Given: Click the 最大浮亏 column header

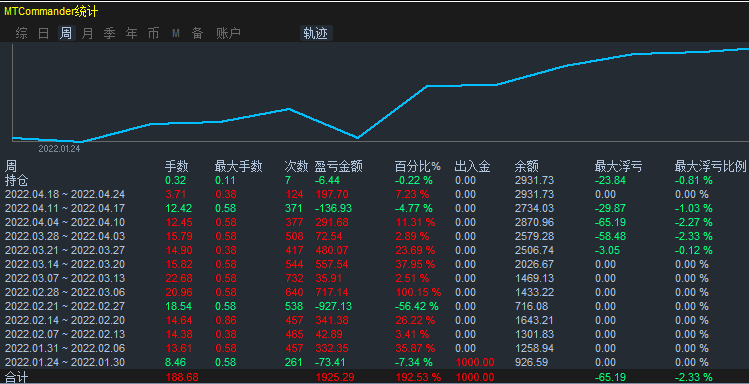Looking at the screenshot, I should point(619,166).
